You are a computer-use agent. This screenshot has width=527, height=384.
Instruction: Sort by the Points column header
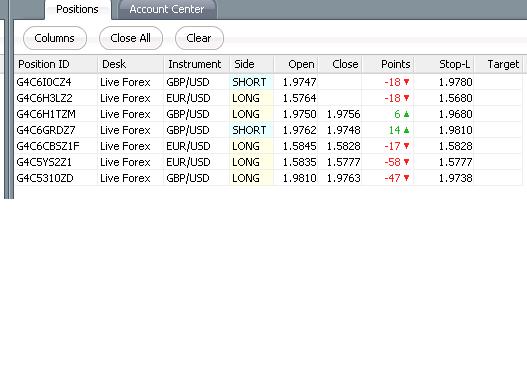pyautogui.click(x=388, y=64)
